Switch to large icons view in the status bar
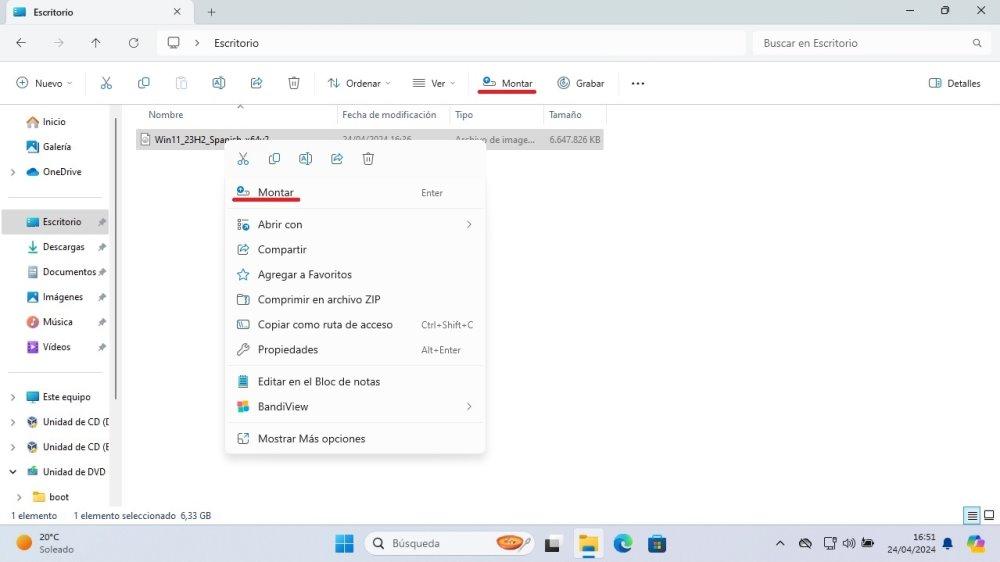This screenshot has height=562, width=1000. [x=988, y=516]
